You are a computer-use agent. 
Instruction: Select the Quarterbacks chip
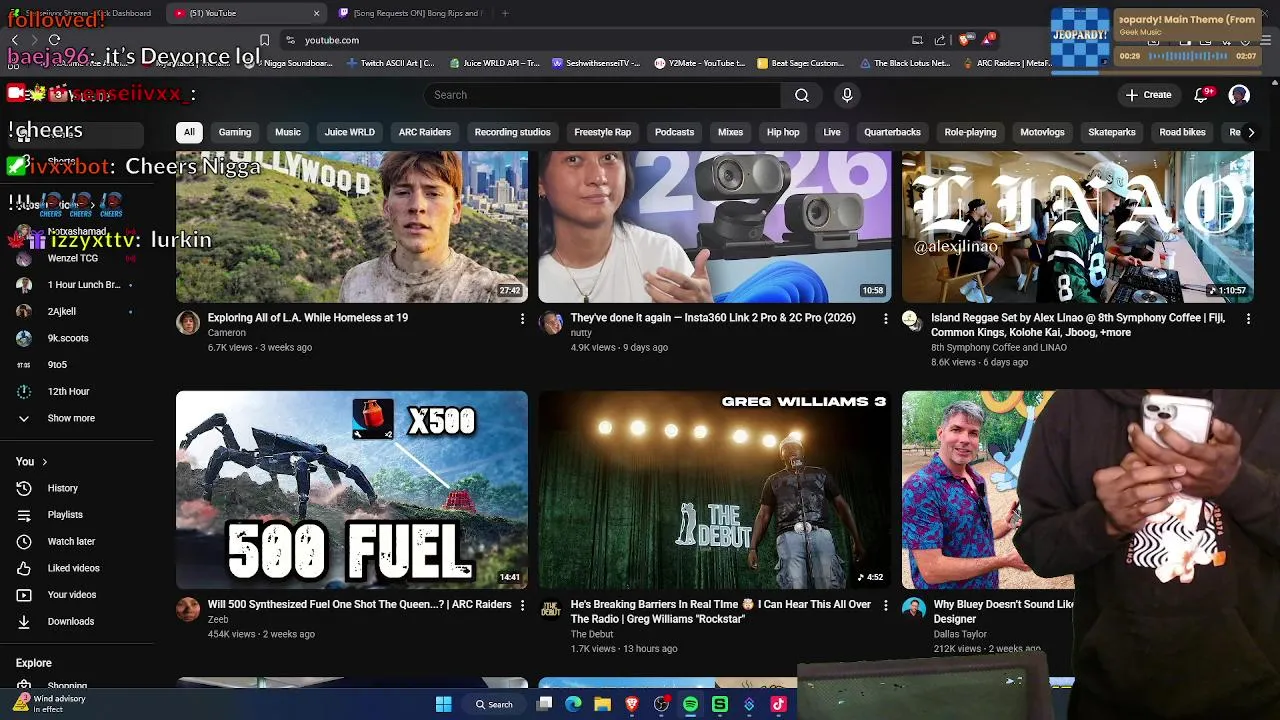point(892,132)
